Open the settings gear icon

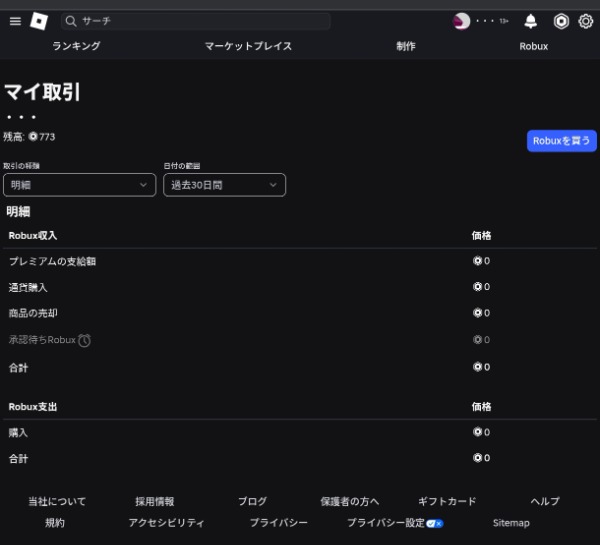(x=586, y=21)
